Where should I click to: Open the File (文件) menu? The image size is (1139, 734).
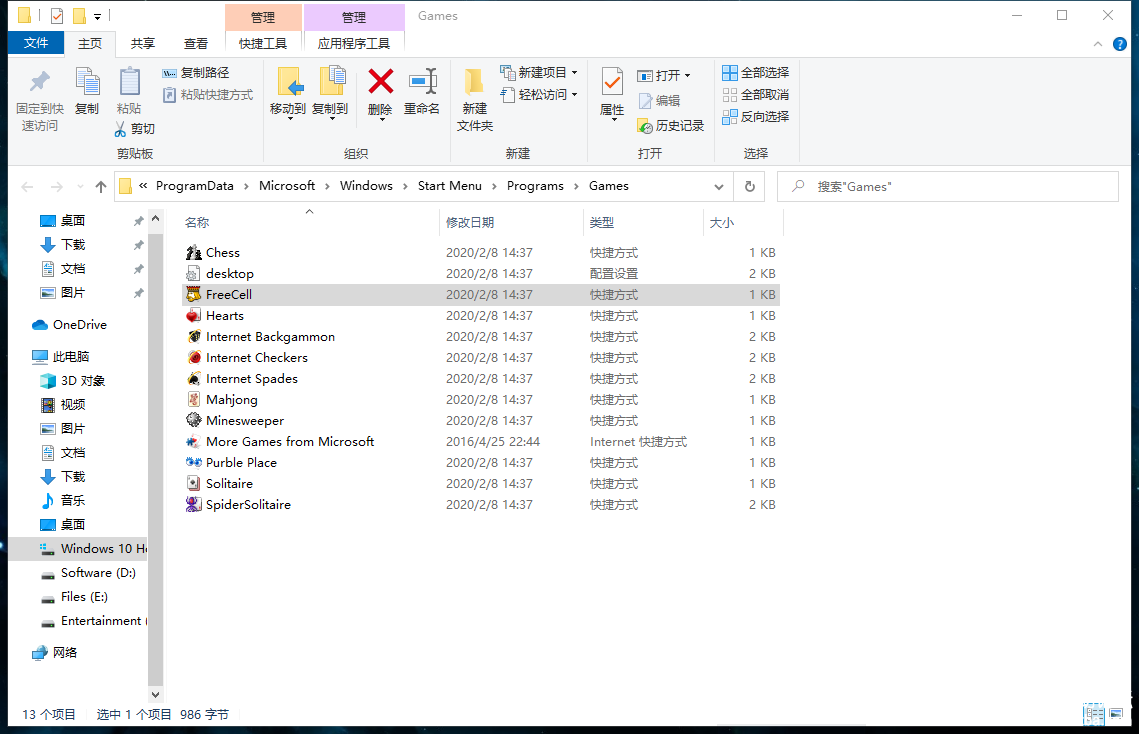(x=36, y=43)
